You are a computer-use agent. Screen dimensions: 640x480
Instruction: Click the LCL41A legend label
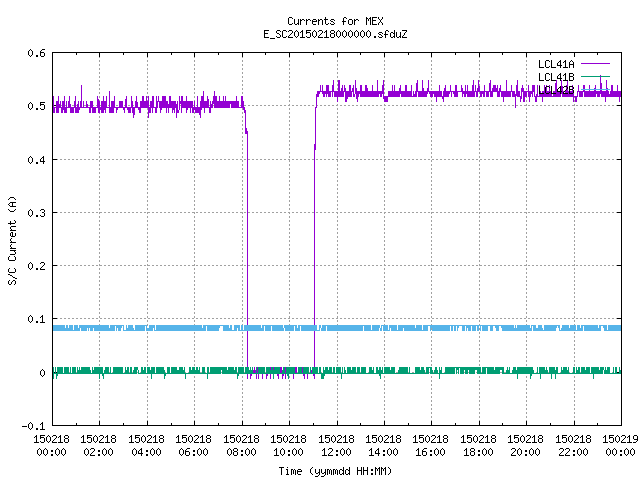point(556,64)
